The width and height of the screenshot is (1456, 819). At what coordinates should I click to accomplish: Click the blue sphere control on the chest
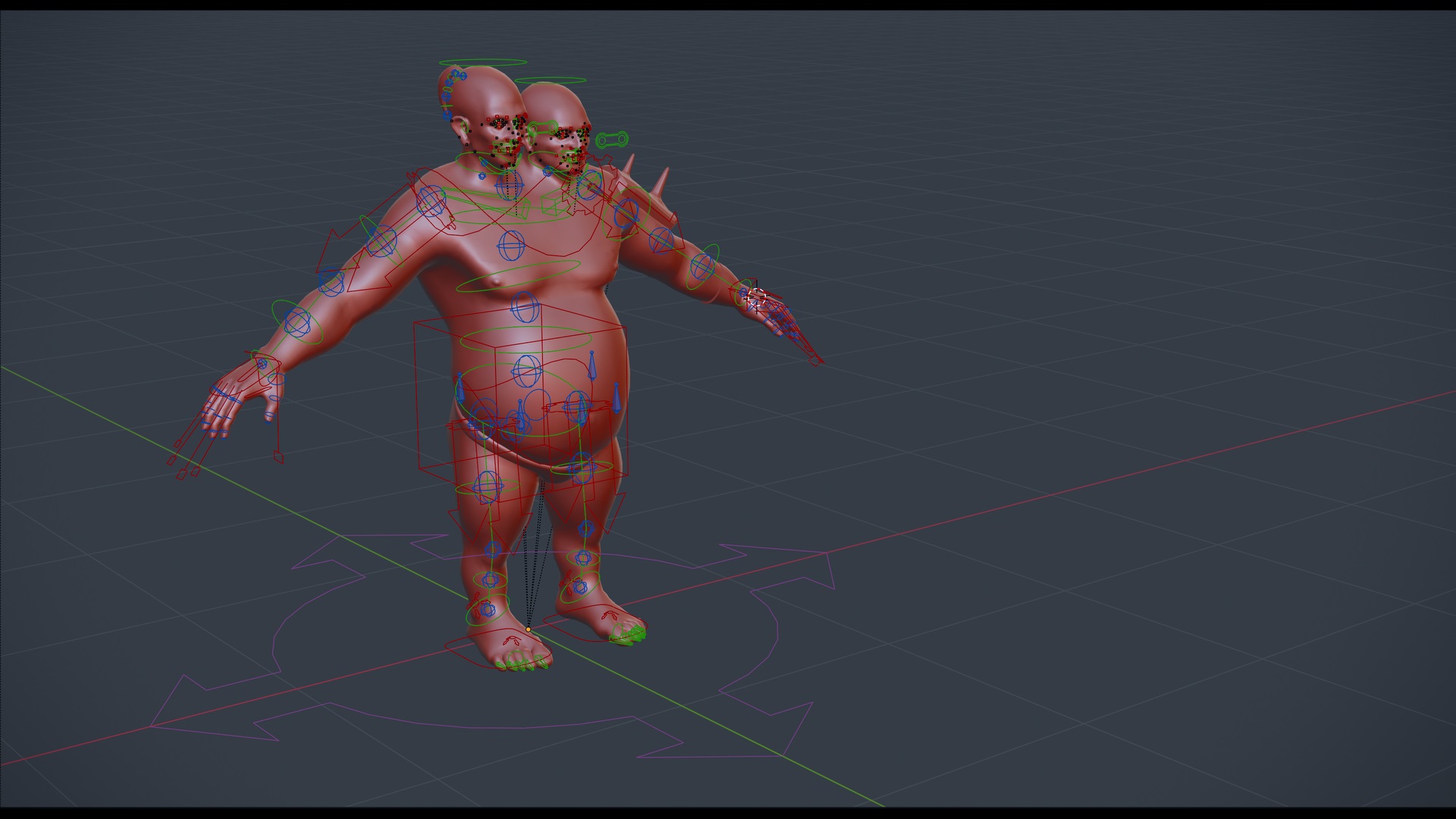coord(511,245)
